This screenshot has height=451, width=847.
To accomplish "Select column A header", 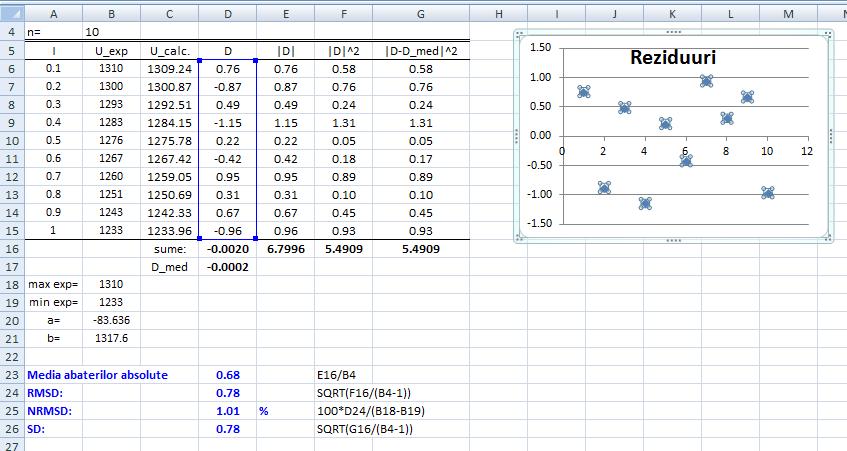I will pyautogui.click(x=53, y=14).
